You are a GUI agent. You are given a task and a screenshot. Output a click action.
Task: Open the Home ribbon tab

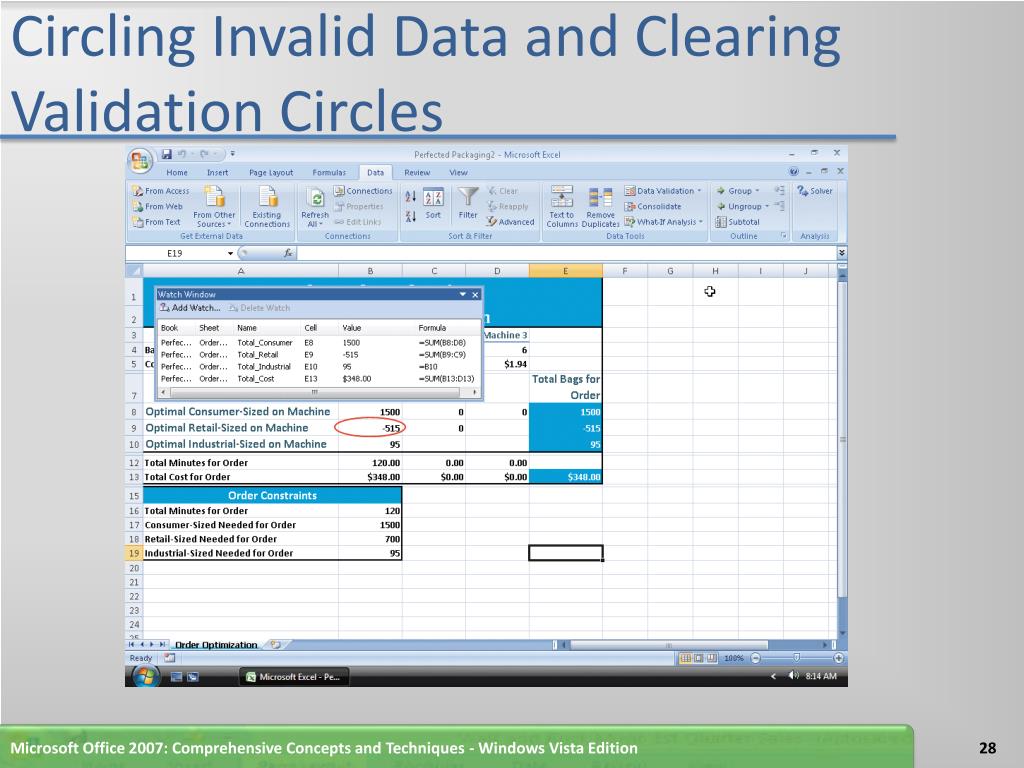pos(176,172)
